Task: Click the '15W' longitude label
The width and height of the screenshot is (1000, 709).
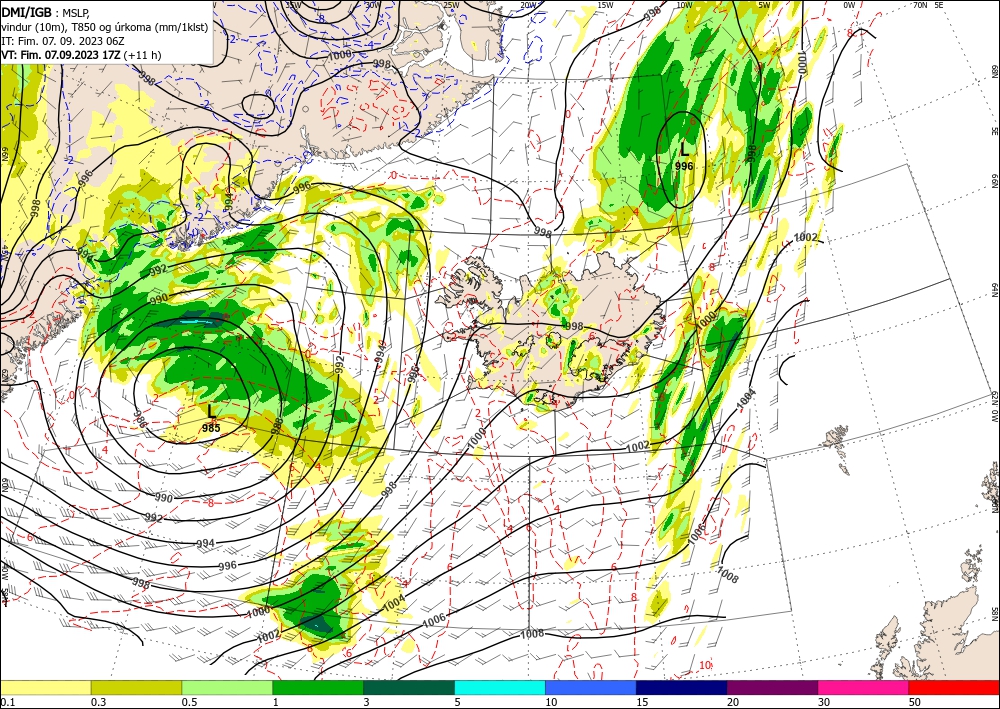Action: (606, 5)
